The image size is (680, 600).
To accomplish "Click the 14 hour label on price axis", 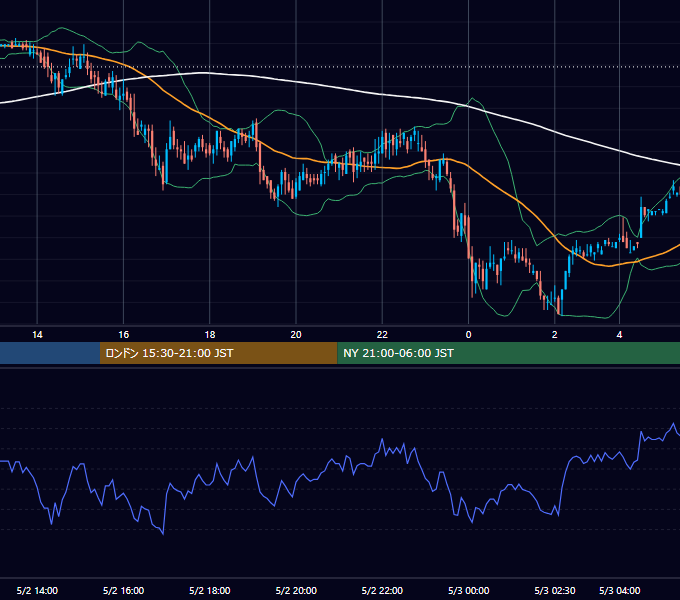I will point(37,335).
